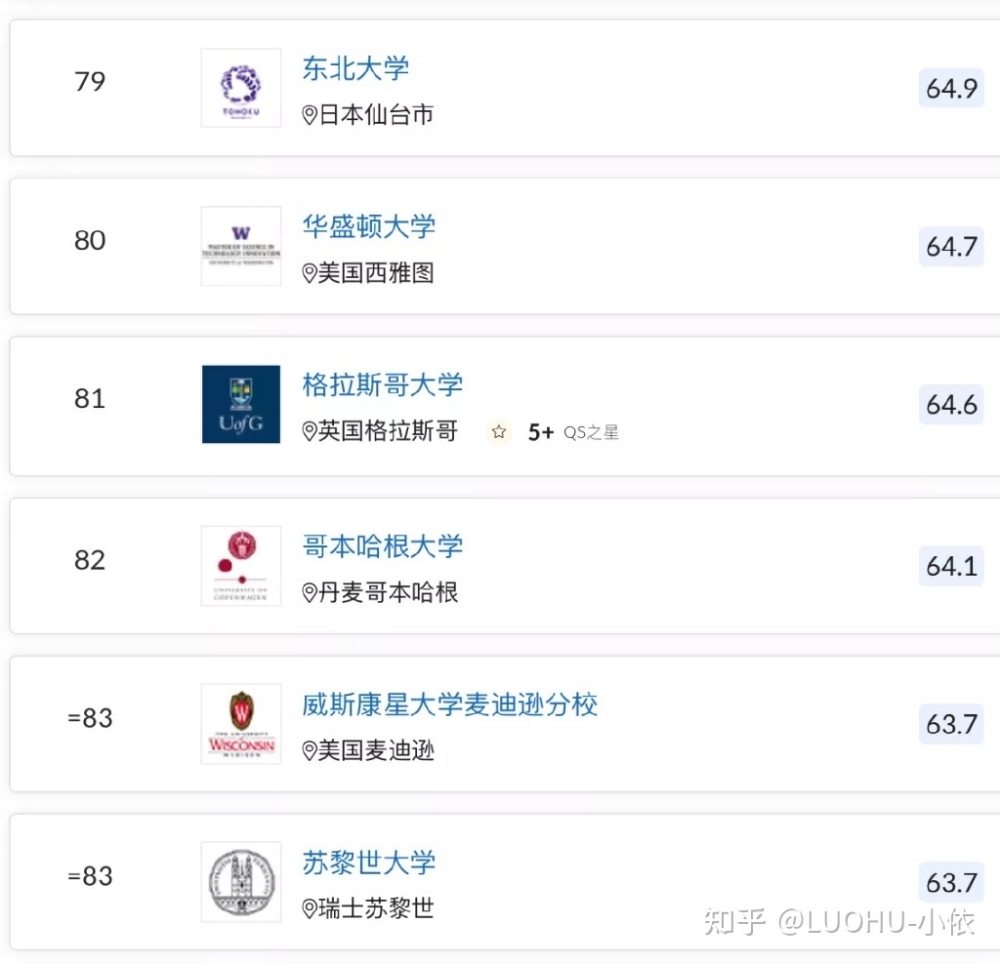Click the QS star icon for Glasgow

pos(499,432)
